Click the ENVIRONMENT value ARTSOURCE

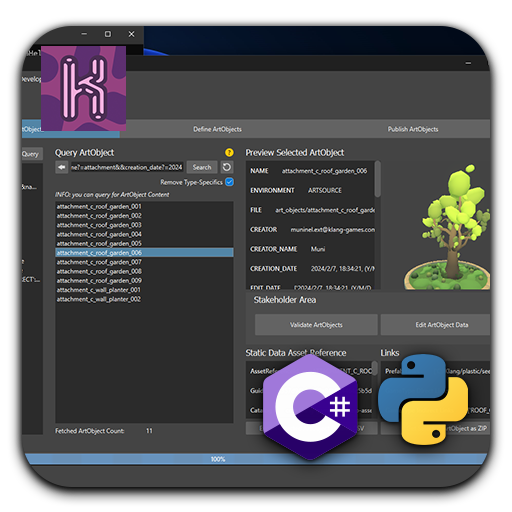(x=325, y=190)
